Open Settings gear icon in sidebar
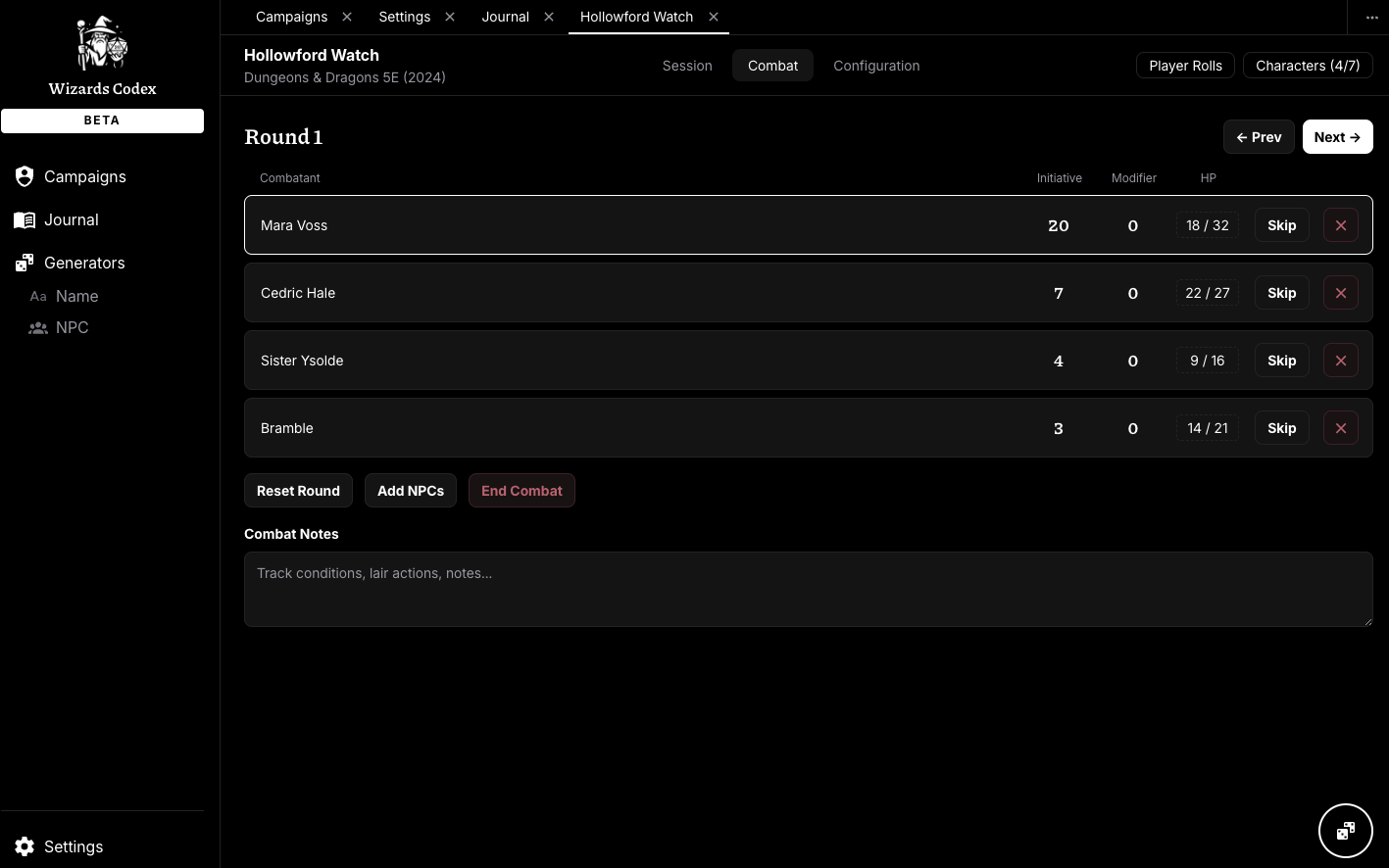This screenshot has width=1389, height=868. click(x=25, y=846)
